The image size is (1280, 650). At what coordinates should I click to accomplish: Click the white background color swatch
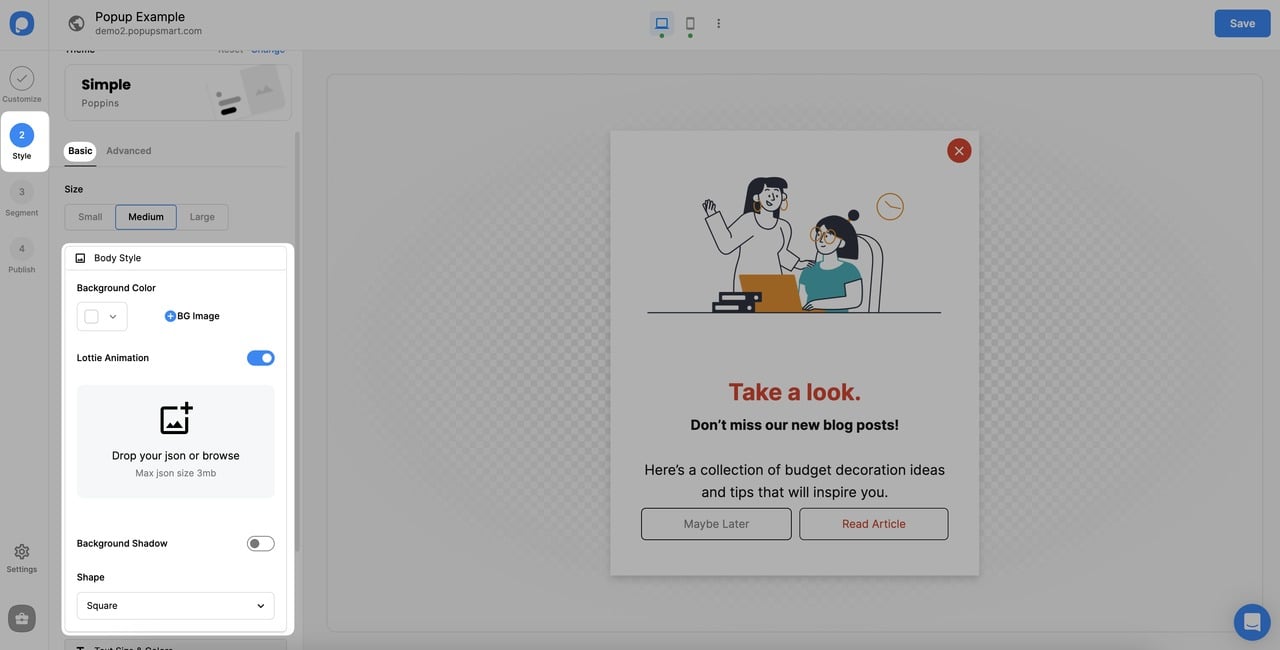(91, 317)
